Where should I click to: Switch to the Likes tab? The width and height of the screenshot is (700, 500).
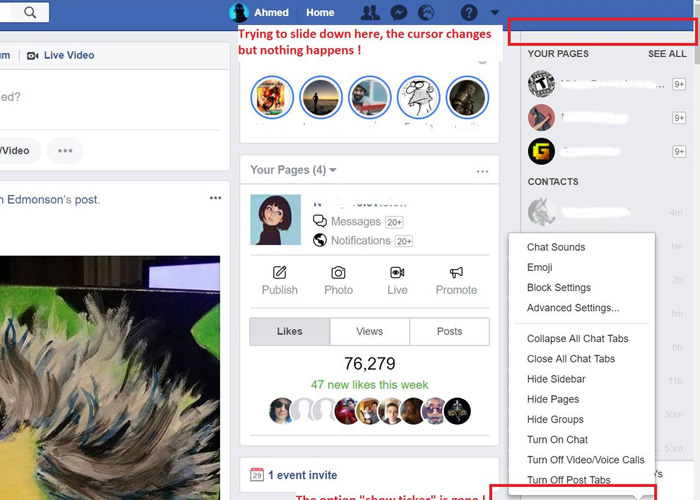290,331
